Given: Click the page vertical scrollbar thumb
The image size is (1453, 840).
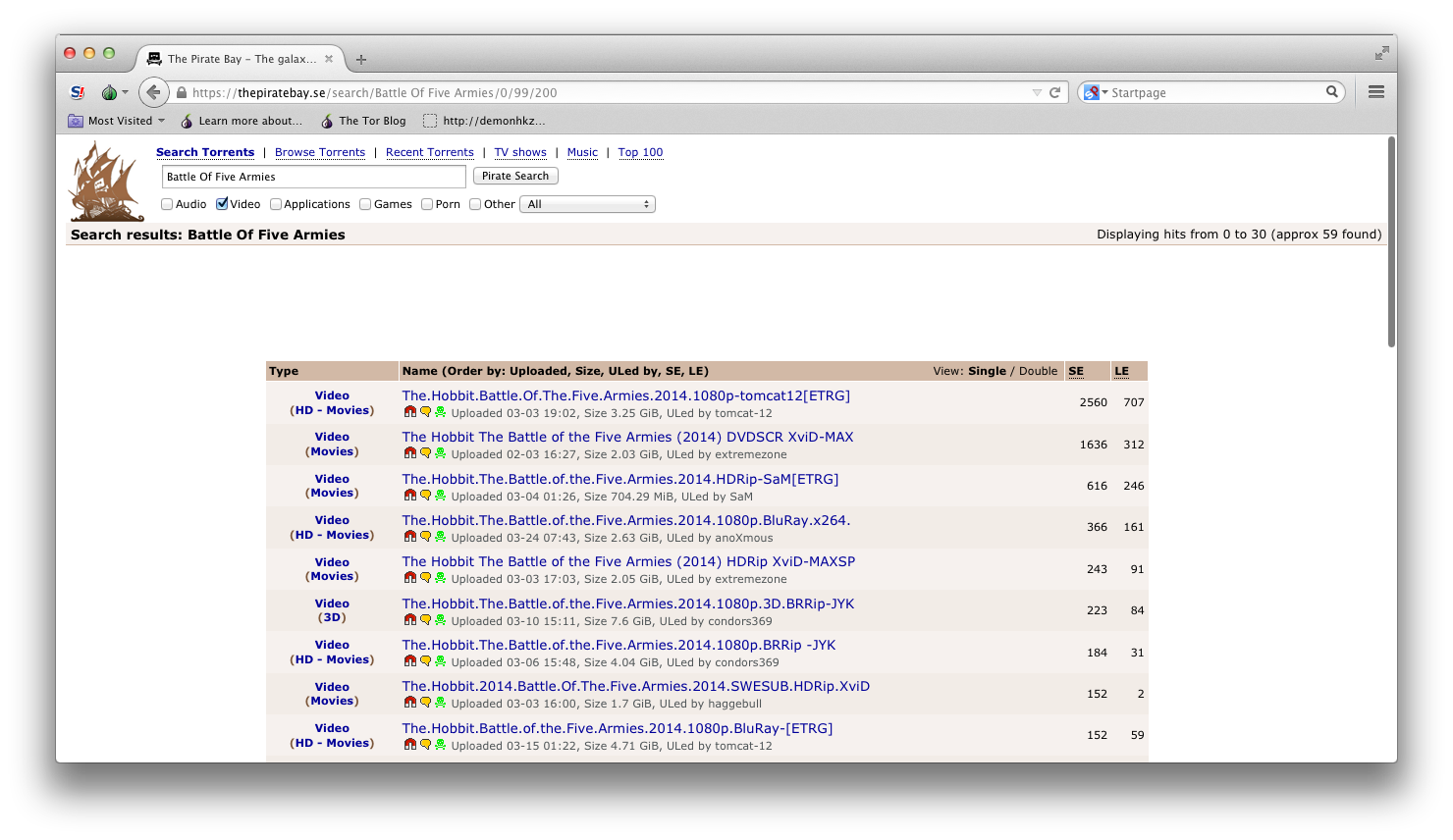Looking at the screenshot, I should click(x=1391, y=241).
